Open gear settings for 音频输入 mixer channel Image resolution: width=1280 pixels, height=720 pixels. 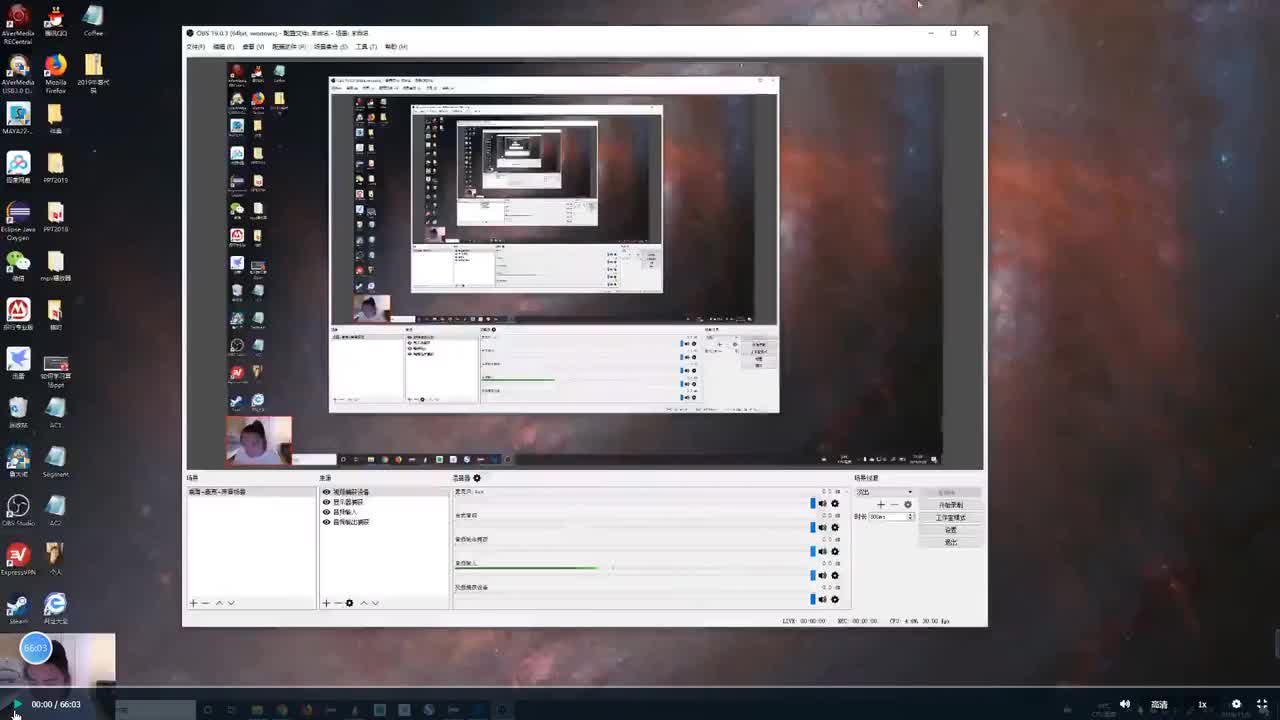(835, 576)
